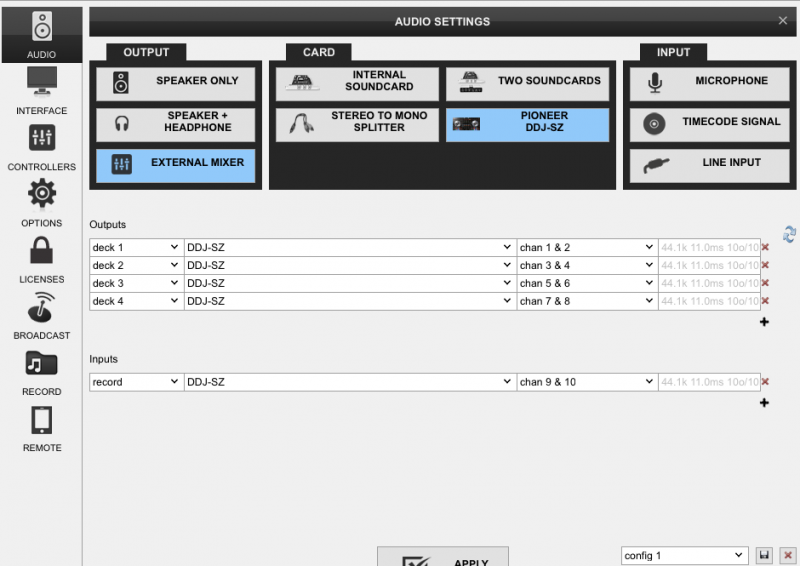This screenshot has height=566, width=800.
Task: Click the refresh audio devices icon
Action: 789,234
